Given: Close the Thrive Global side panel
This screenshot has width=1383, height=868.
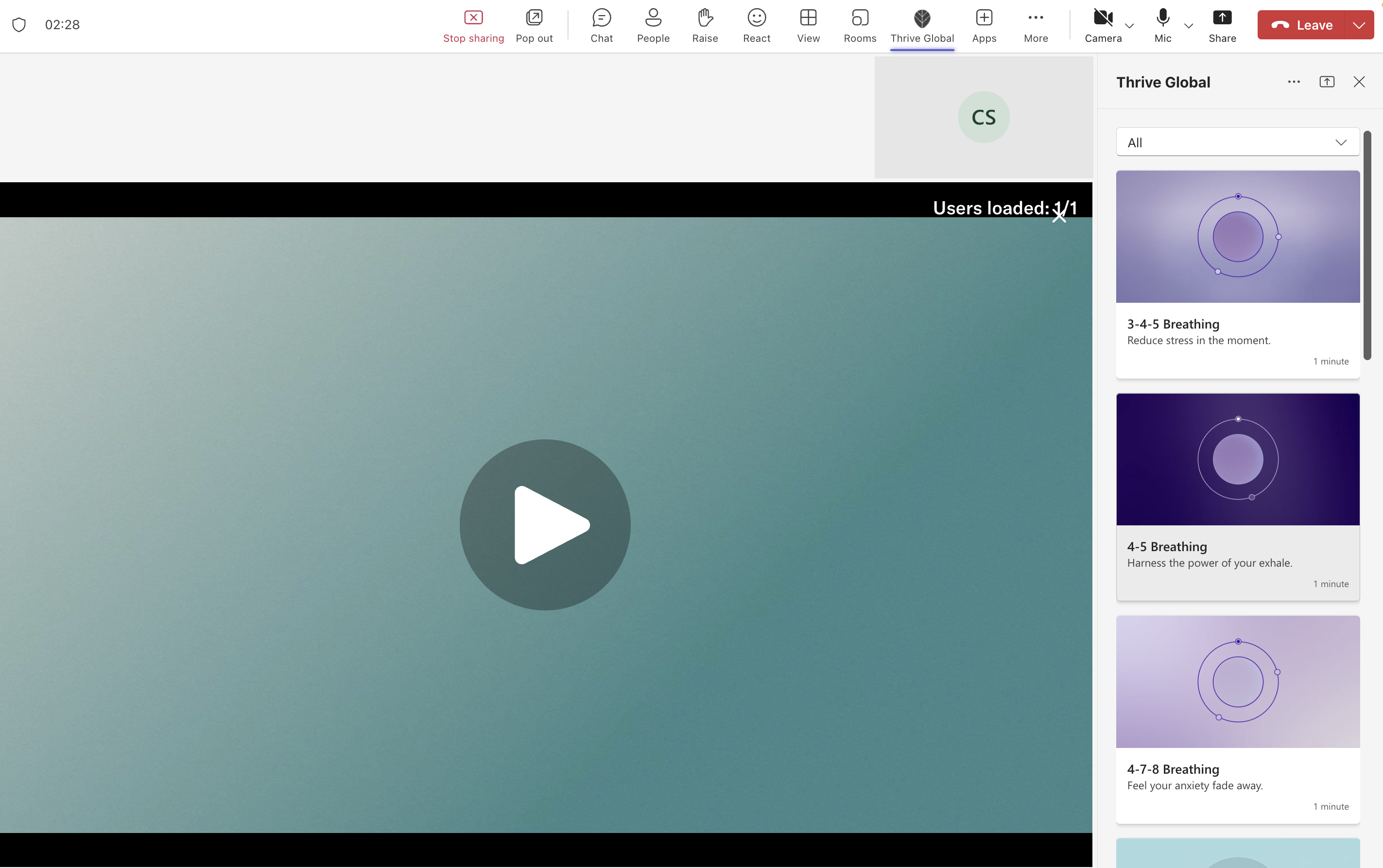Looking at the screenshot, I should tap(1359, 82).
